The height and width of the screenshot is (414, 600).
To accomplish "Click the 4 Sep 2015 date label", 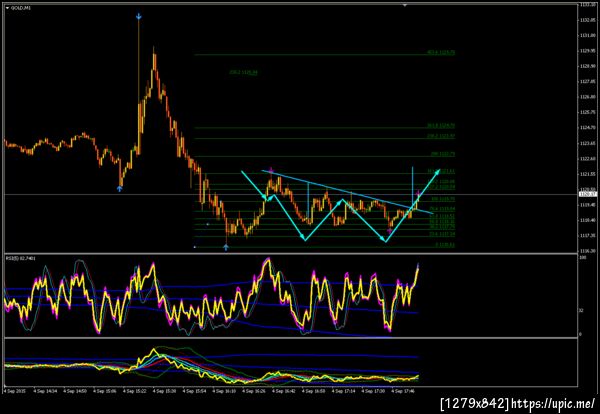I will [13, 391].
